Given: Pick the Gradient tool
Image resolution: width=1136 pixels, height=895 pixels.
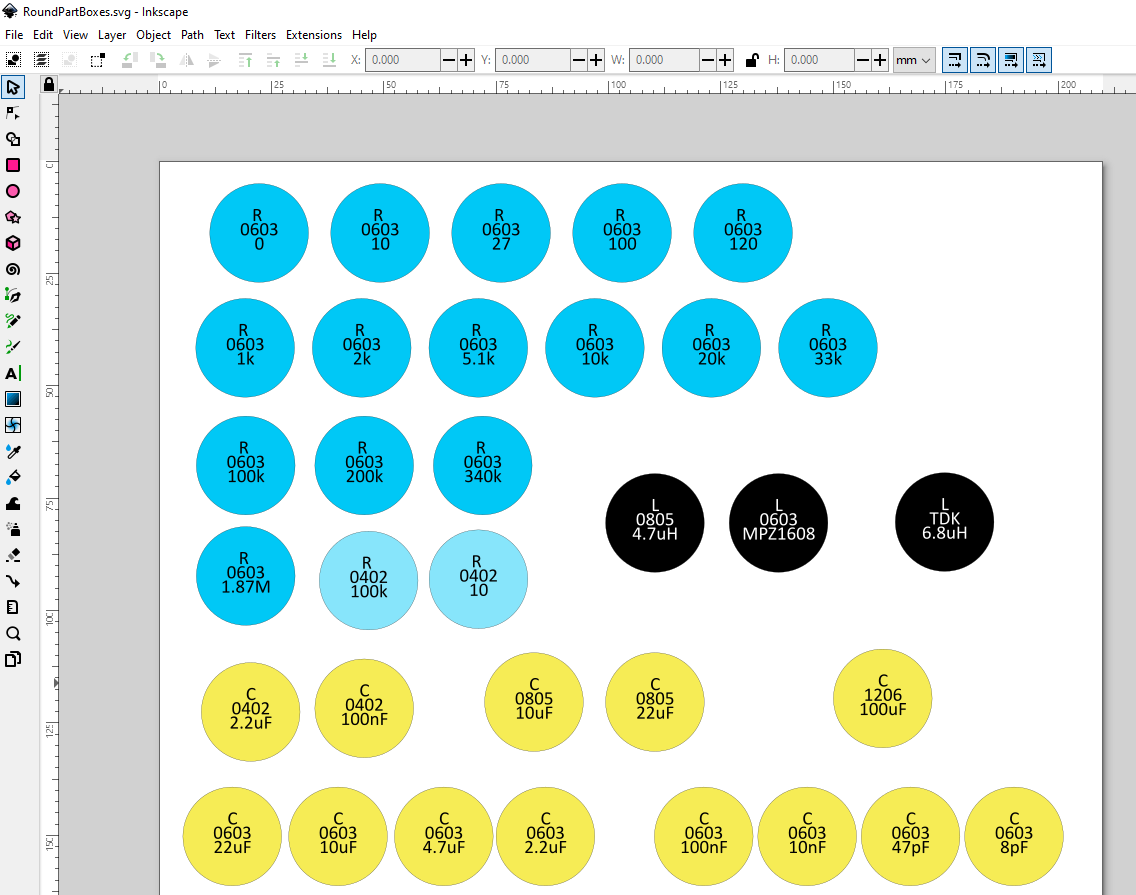Looking at the screenshot, I should pos(13,399).
